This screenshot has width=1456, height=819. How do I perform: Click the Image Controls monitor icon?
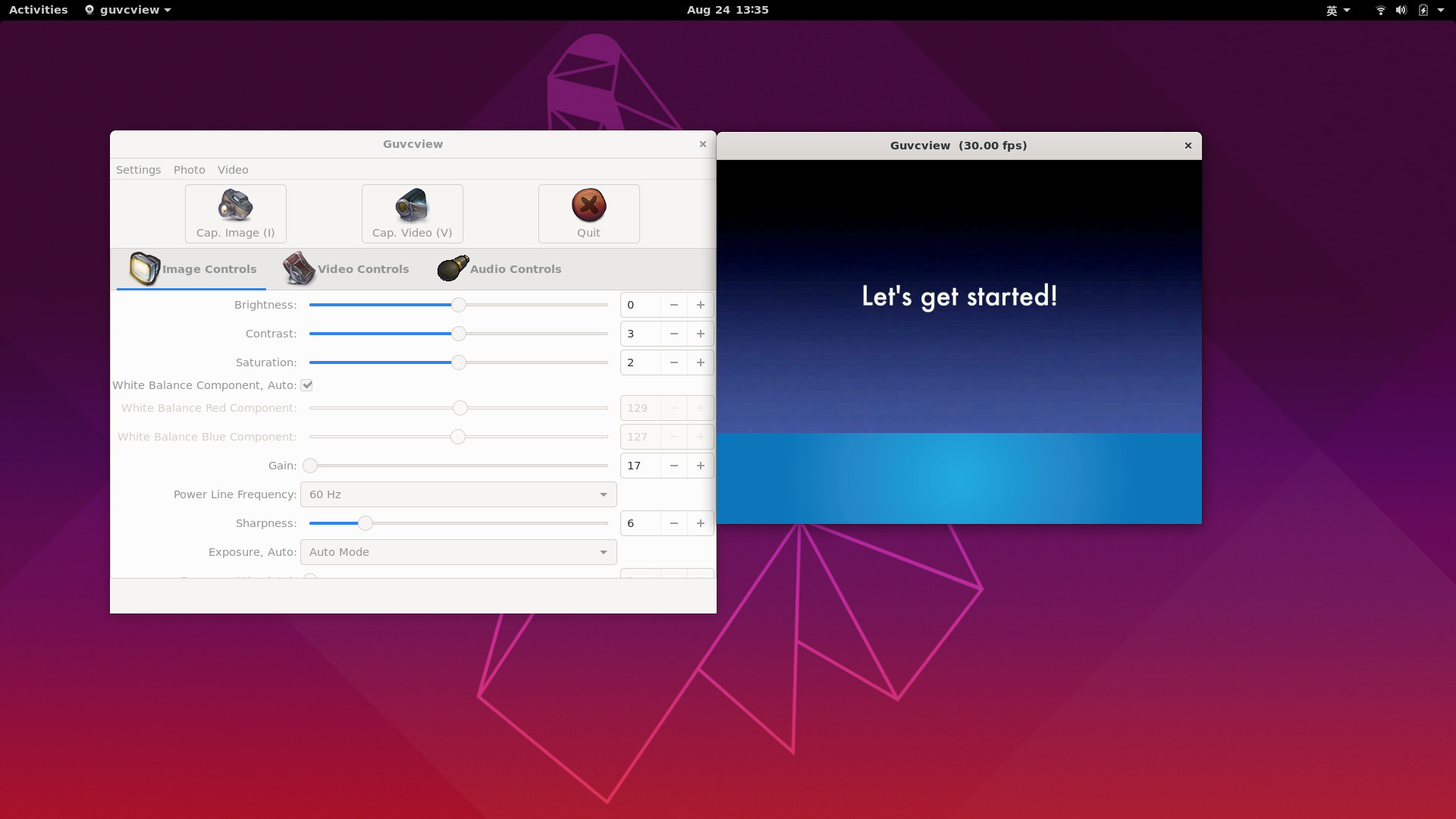click(x=144, y=268)
